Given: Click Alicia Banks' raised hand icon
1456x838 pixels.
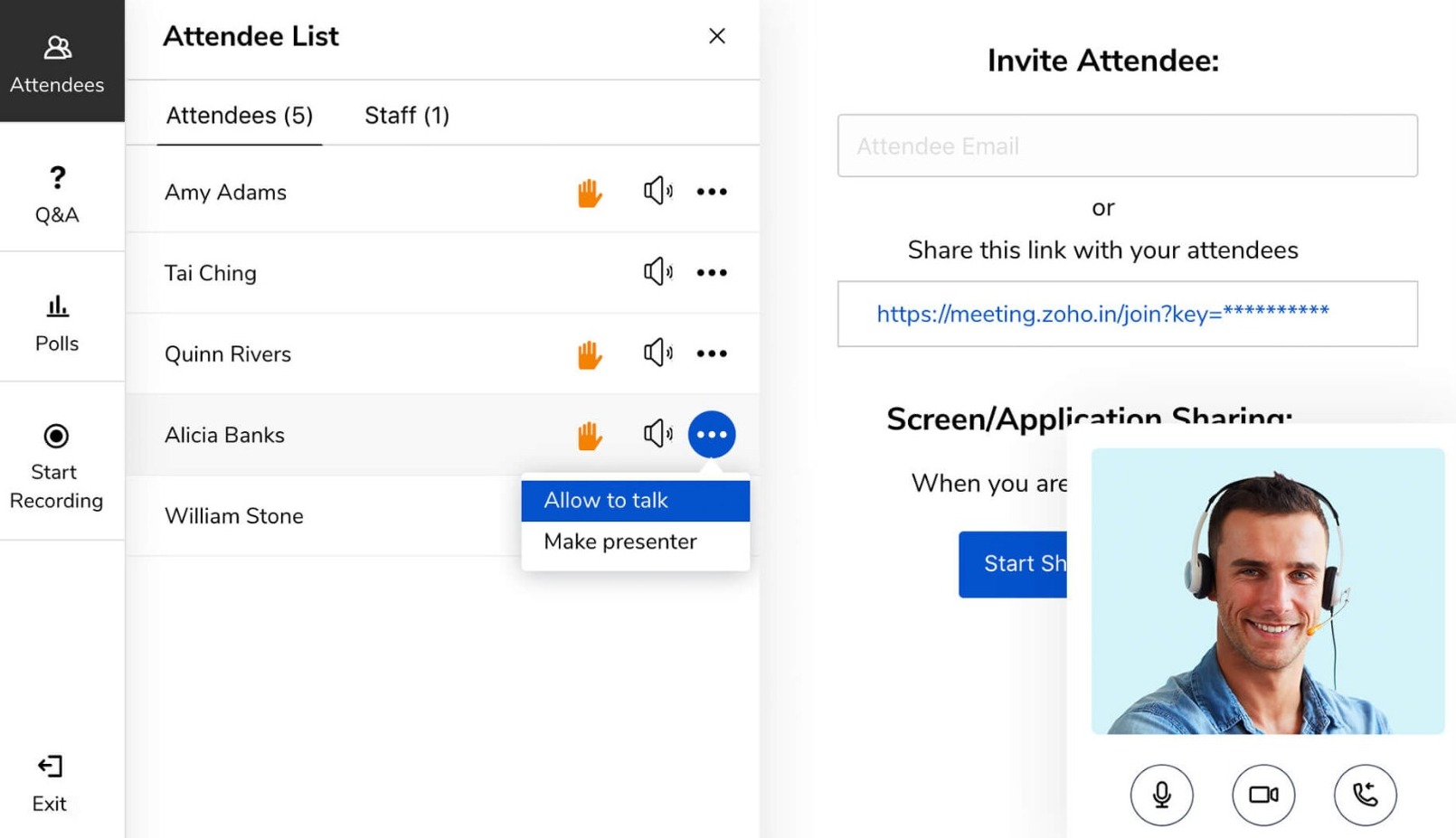Looking at the screenshot, I should pyautogui.click(x=590, y=436).
